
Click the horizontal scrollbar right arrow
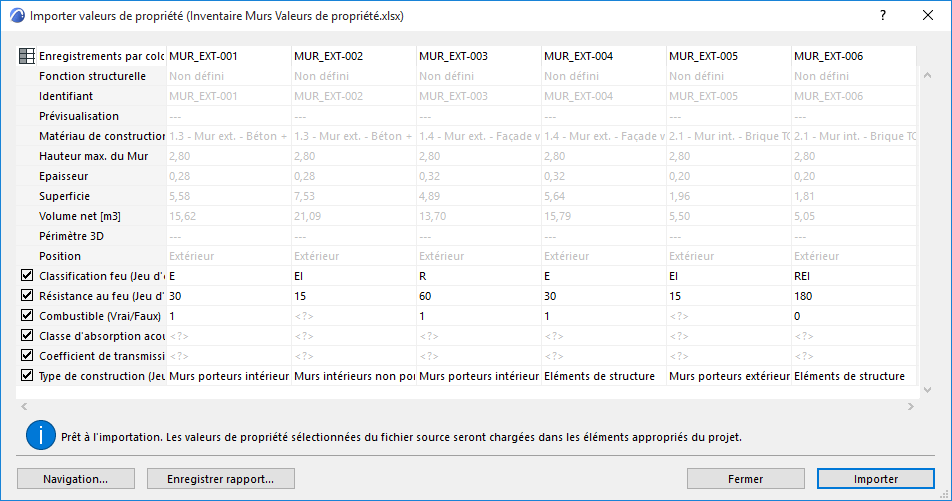pos(911,406)
